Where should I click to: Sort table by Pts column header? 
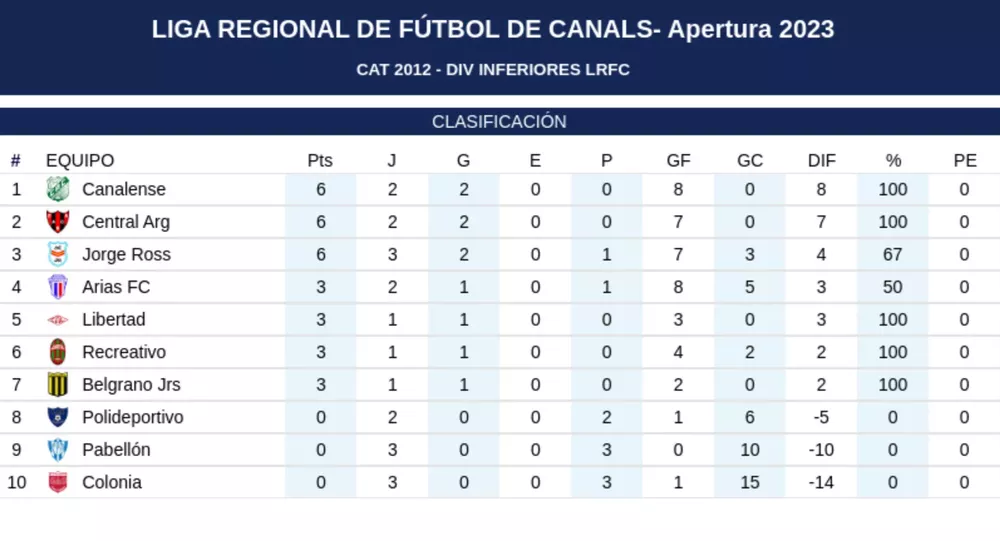click(320, 161)
